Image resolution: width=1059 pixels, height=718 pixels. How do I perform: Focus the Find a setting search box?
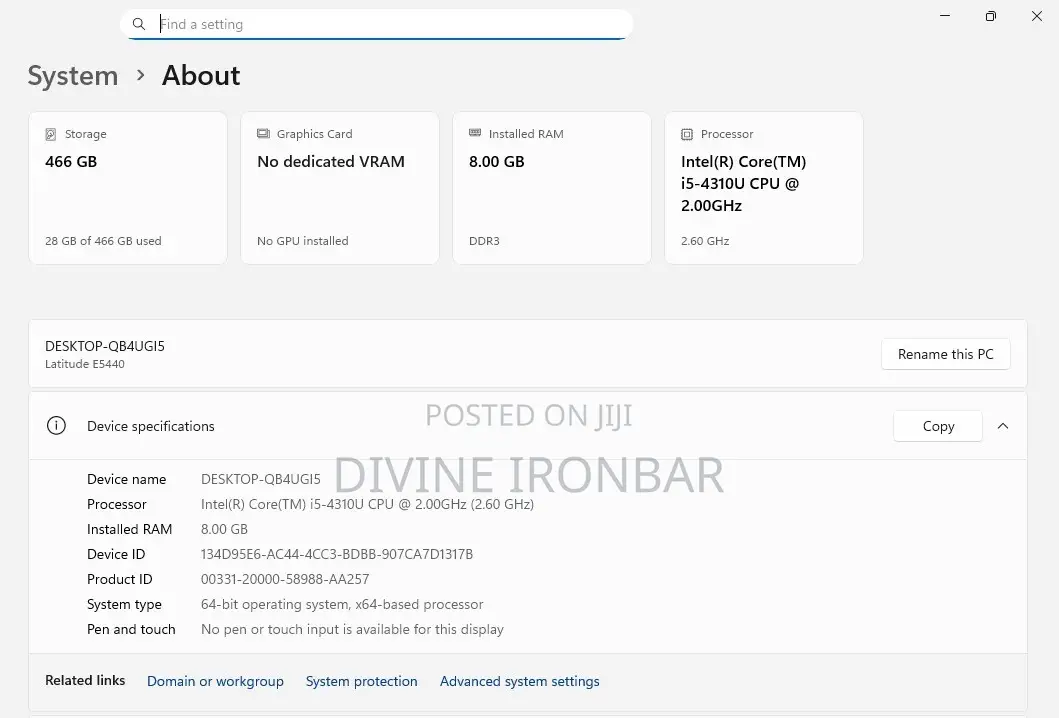[x=377, y=24]
